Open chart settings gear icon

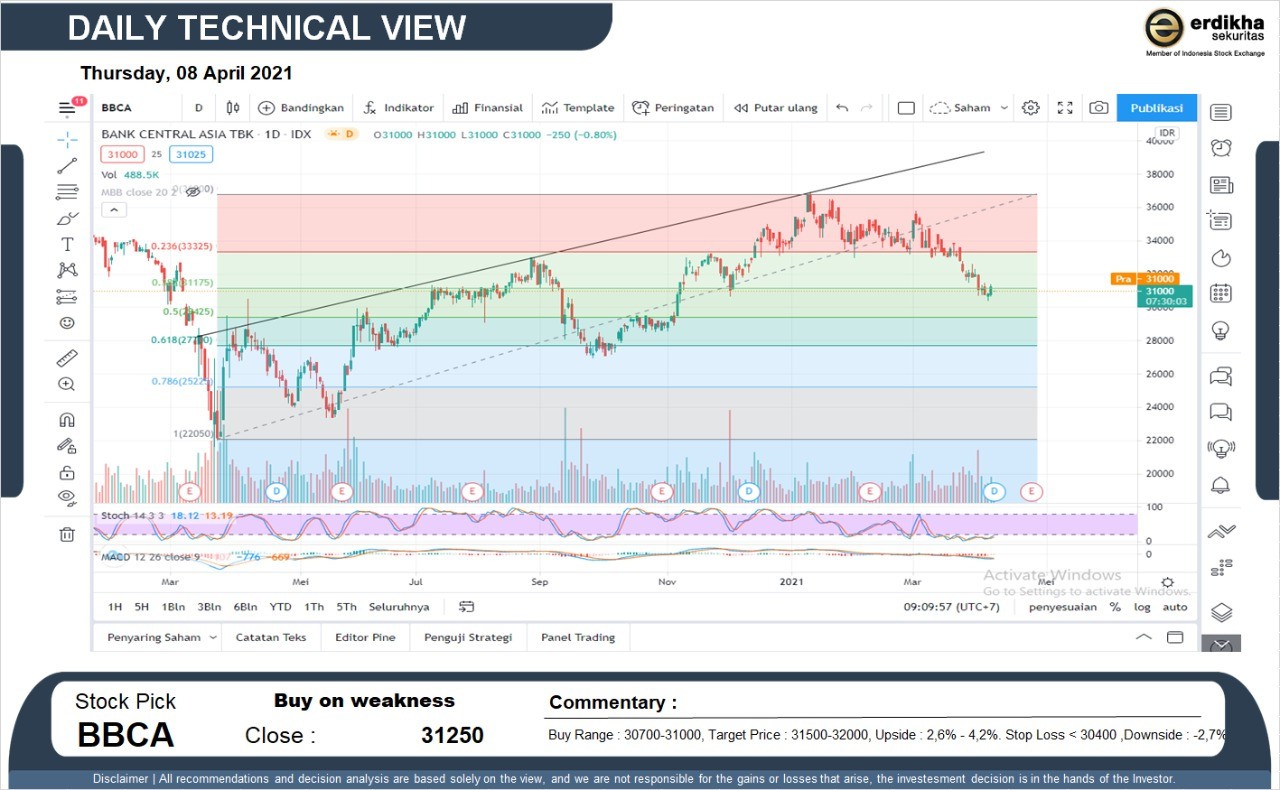click(x=1030, y=108)
